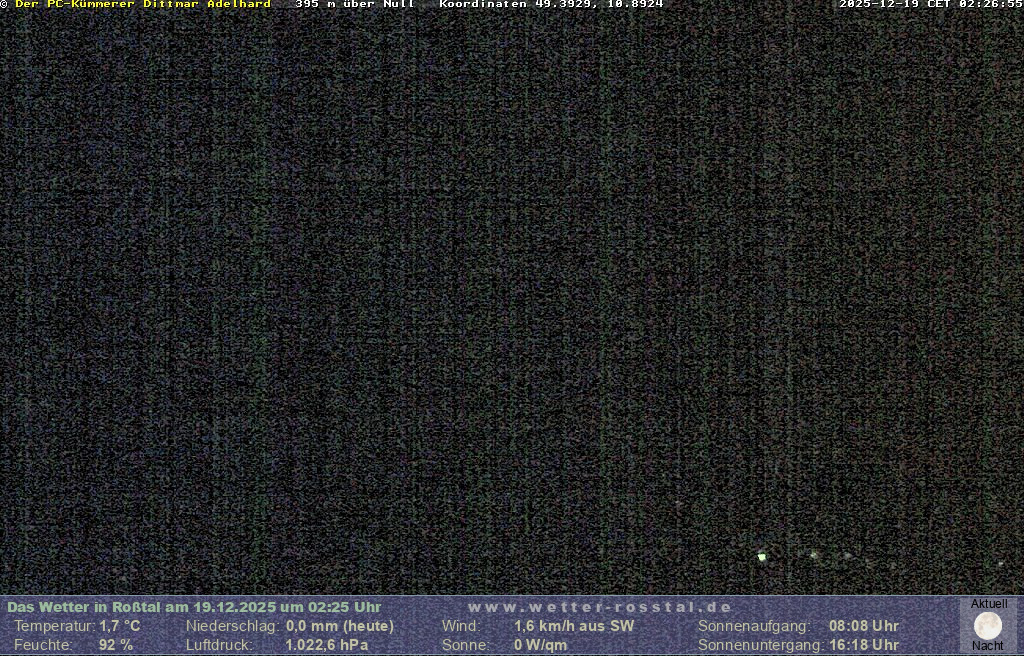
Task: Click the wind reading 1,6 km/h aus SW
Action: point(574,626)
